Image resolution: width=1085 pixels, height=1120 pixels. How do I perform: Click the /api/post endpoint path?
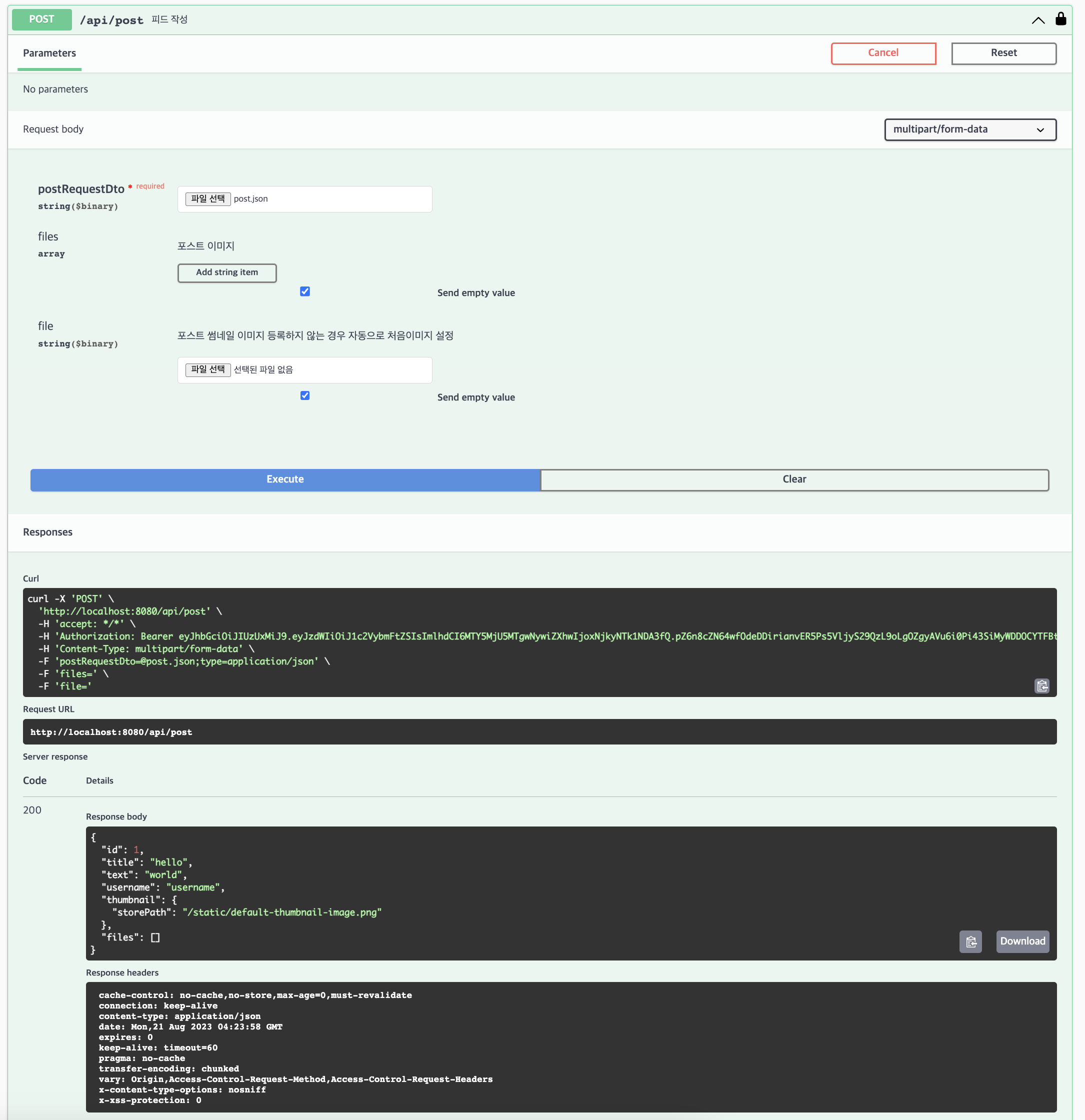pyautogui.click(x=111, y=20)
